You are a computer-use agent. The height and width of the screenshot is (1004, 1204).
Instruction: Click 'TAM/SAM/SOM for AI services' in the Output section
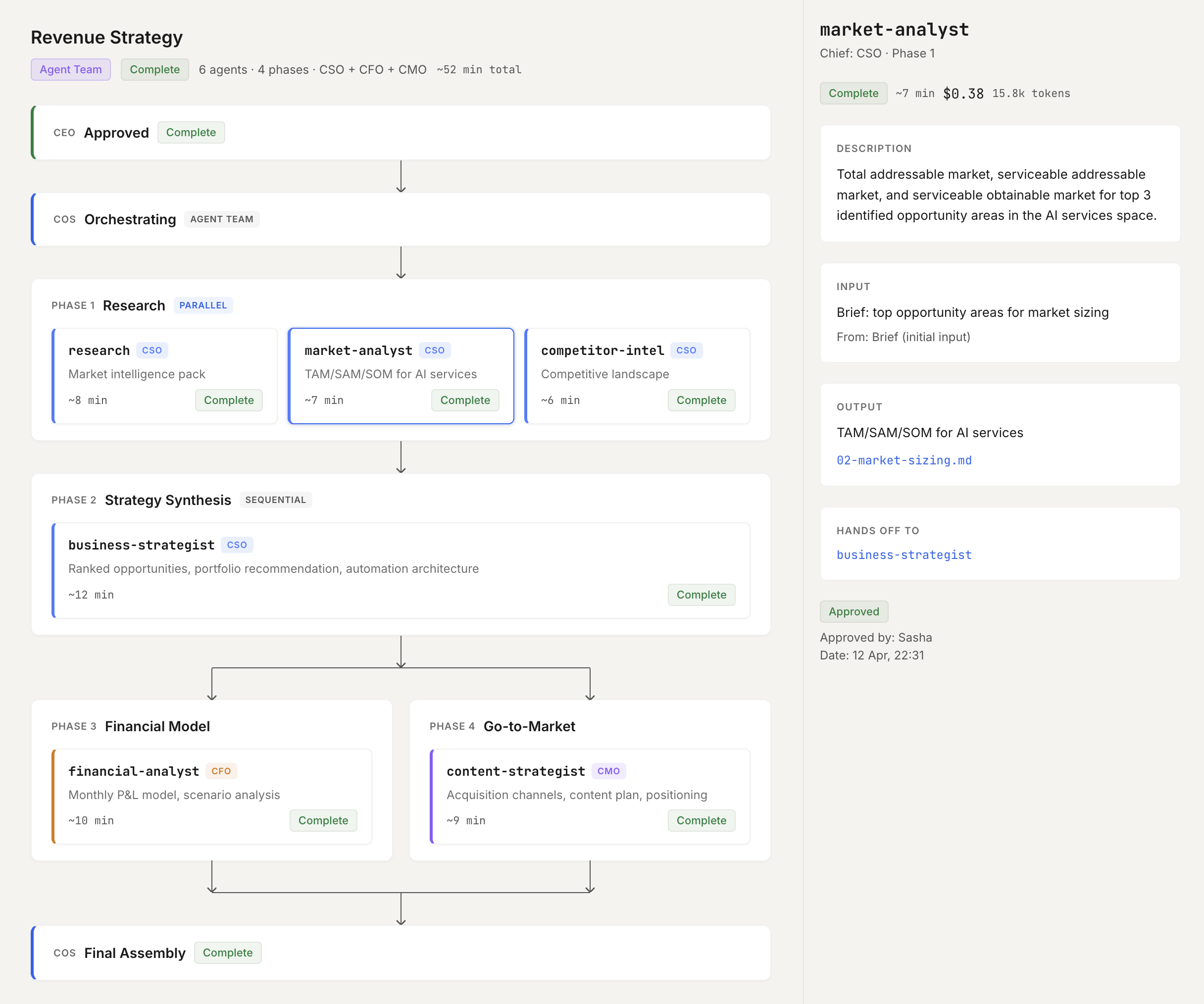(x=929, y=433)
